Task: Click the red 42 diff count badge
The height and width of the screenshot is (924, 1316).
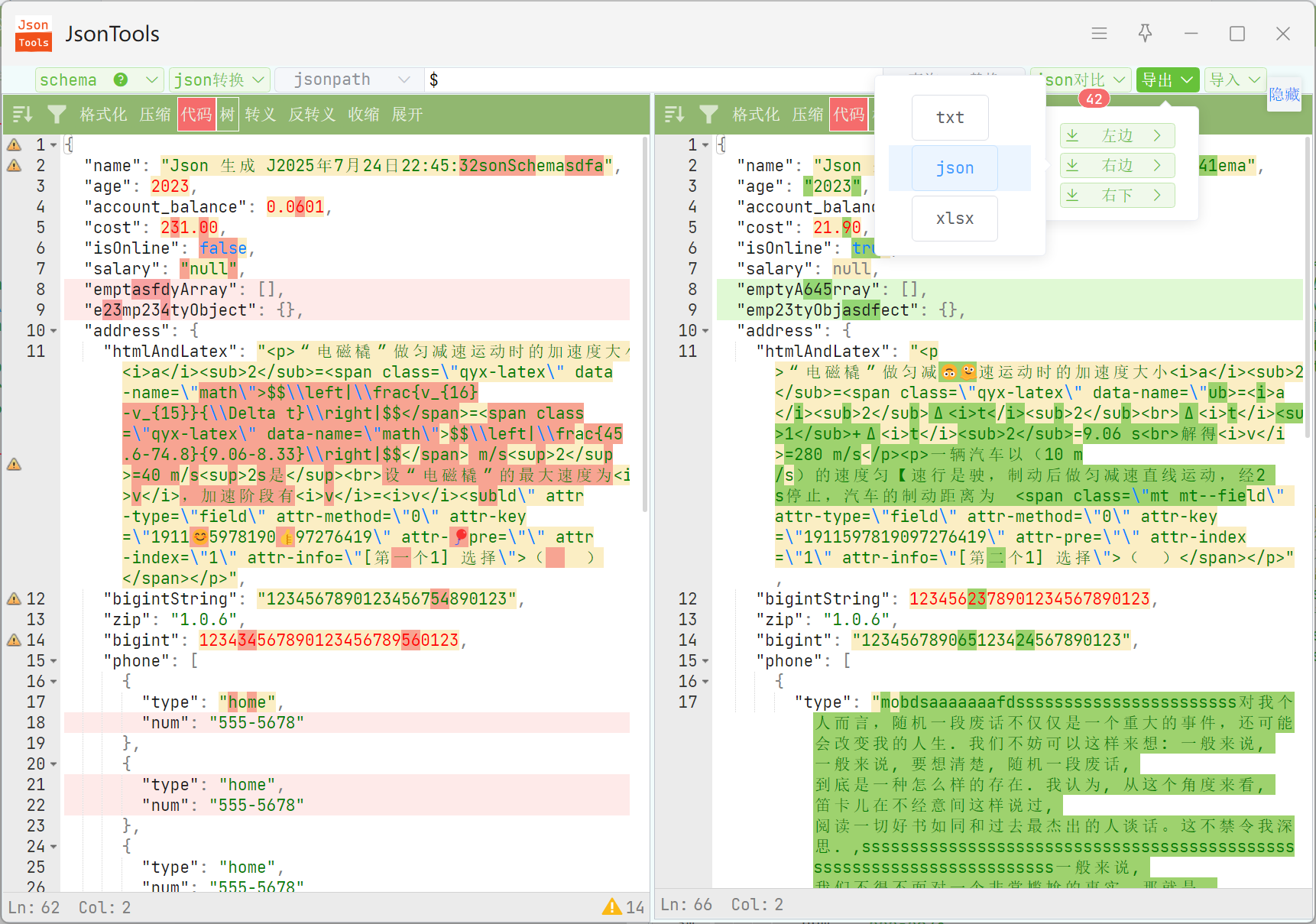Action: coord(1094,99)
